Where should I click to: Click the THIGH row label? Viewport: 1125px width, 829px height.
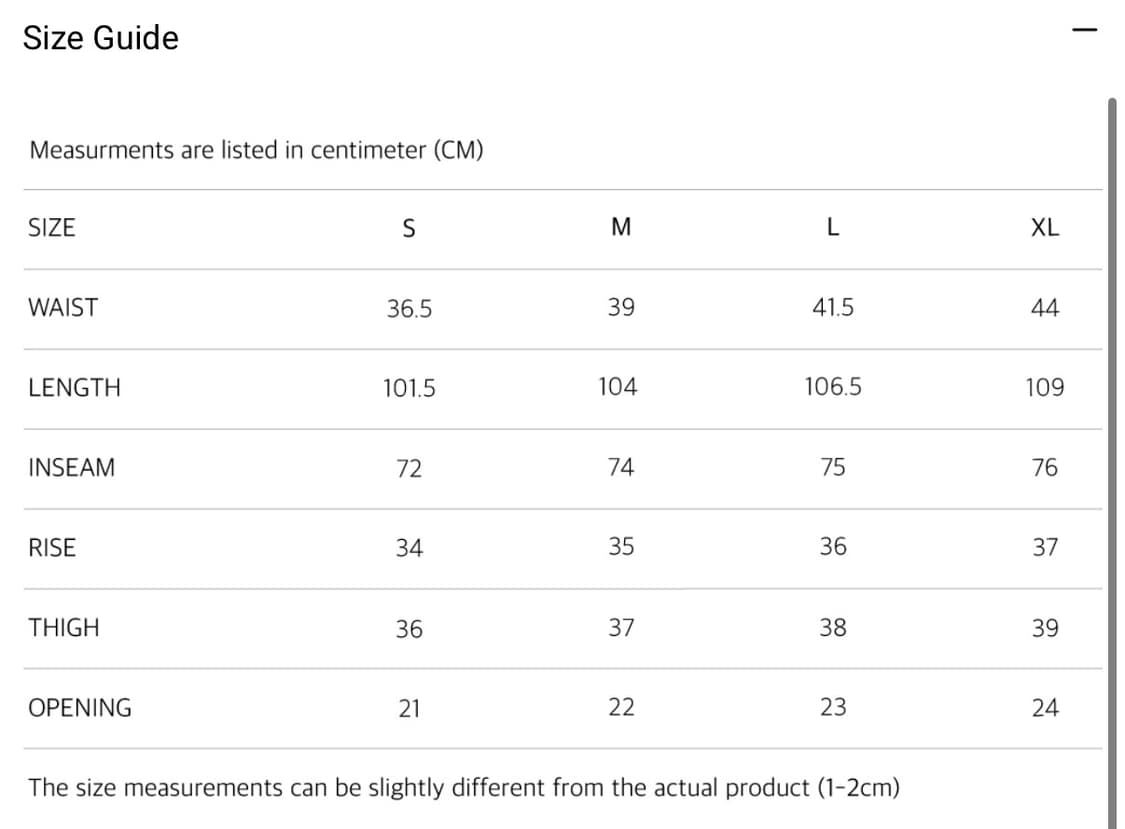(x=64, y=628)
